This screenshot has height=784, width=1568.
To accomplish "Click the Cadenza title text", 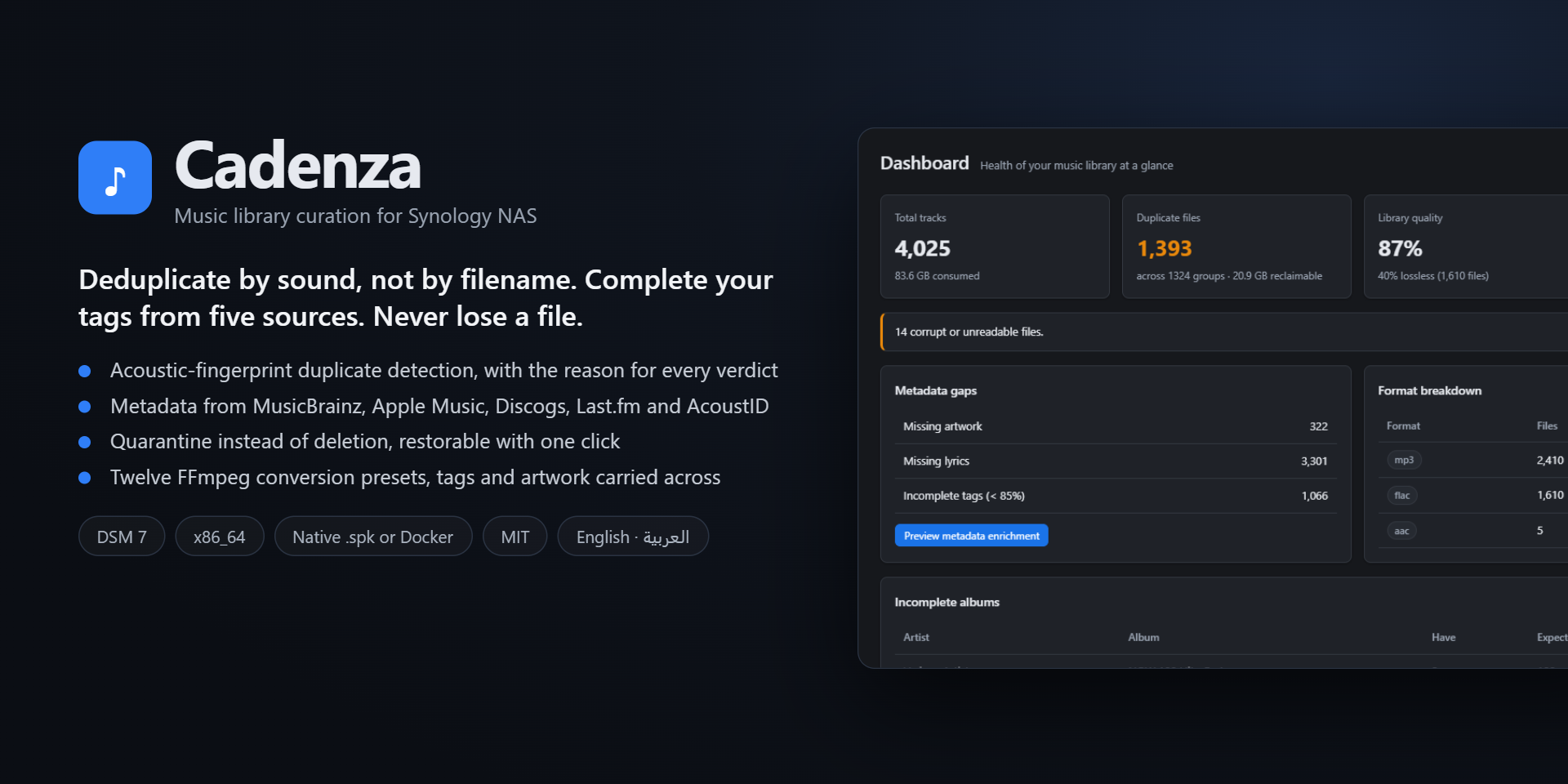I will click(298, 166).
